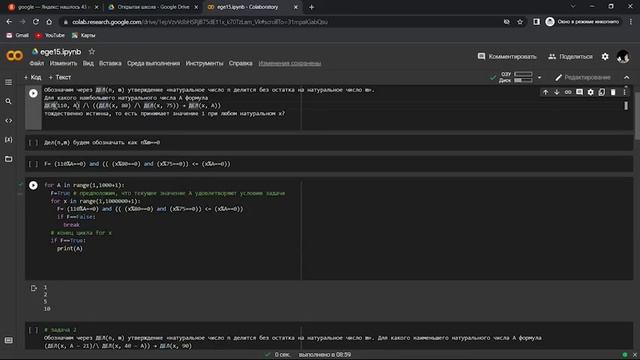Move selected cell down
This screenshot has width=640, height=360.
(x=556, y=92)
